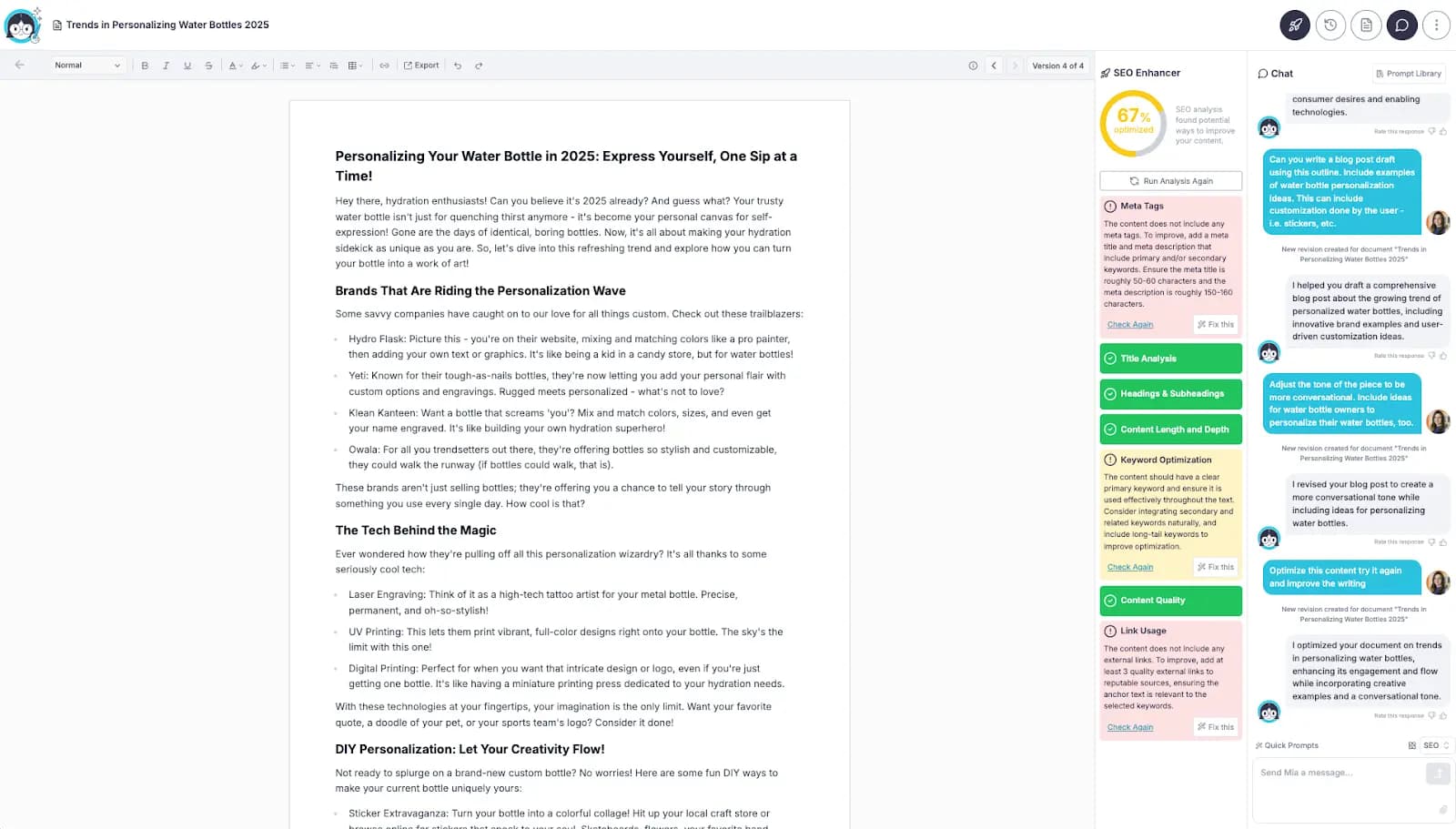The height and width of the screenshot is (829, 1456).
Task: Undo the last edit
Action: 458,66
